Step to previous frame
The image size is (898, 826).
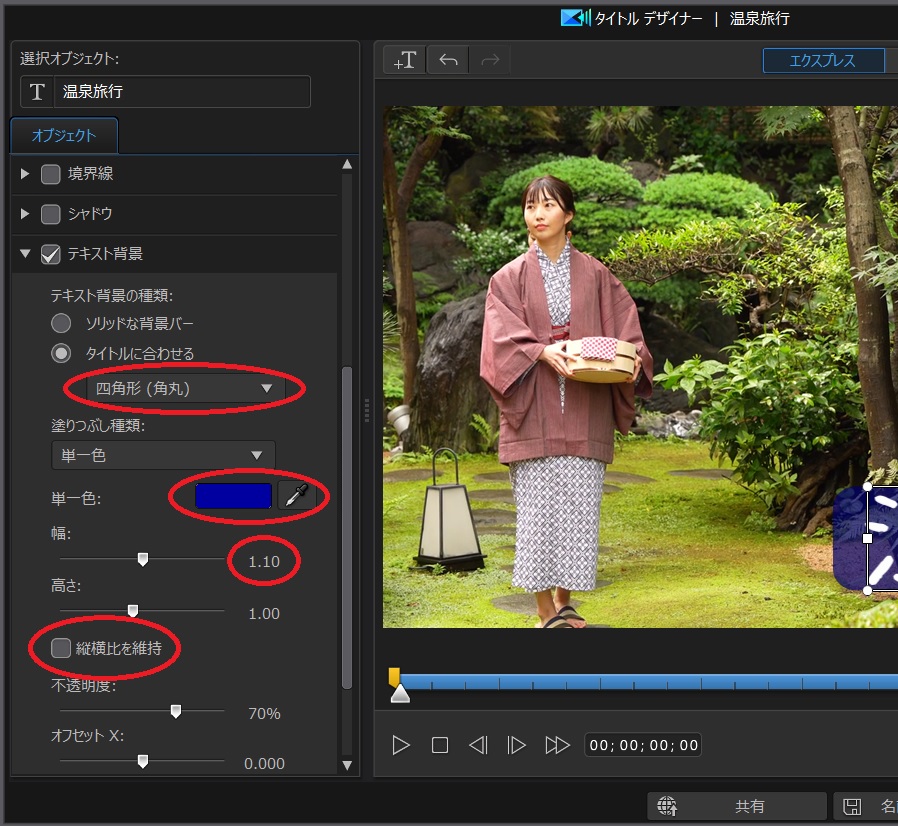[x=478, y=745]
